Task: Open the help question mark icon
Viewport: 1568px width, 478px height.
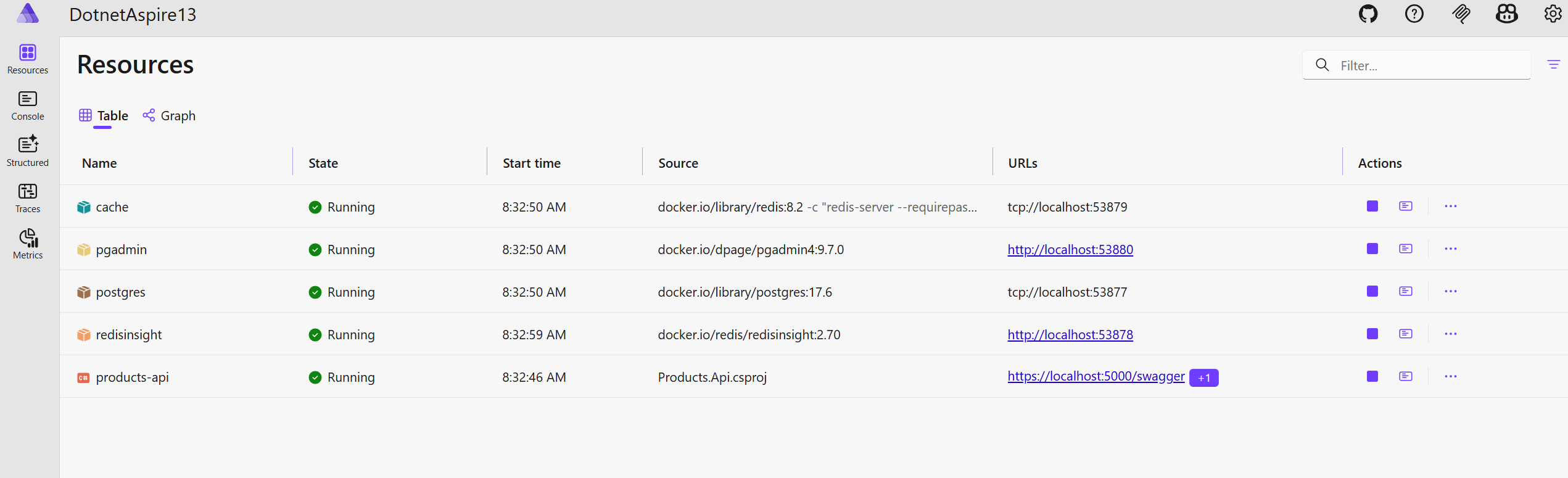Action: point(1414,14)
